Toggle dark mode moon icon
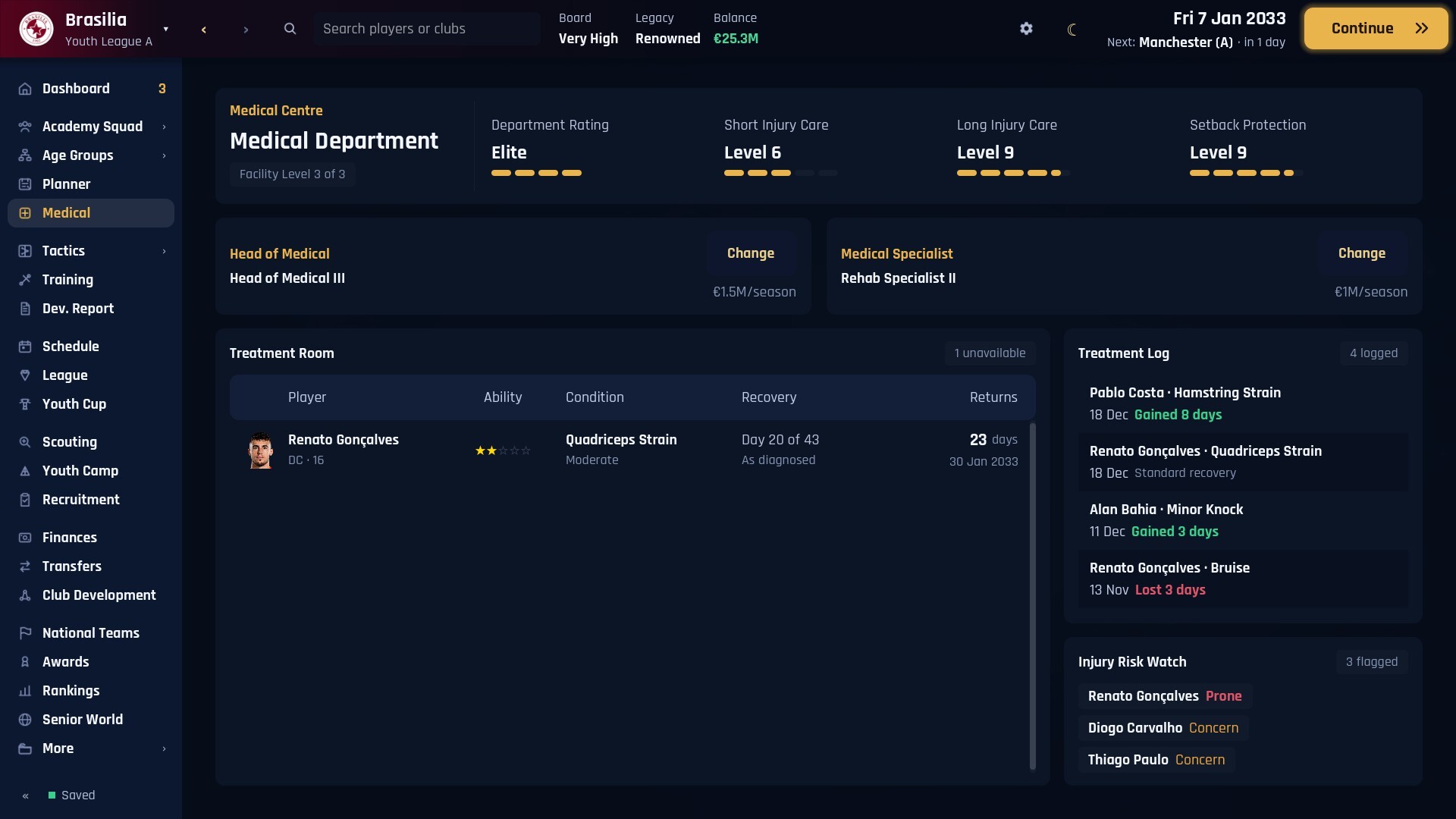Viewport: 1456px width, 819px height. [1072, 30]
